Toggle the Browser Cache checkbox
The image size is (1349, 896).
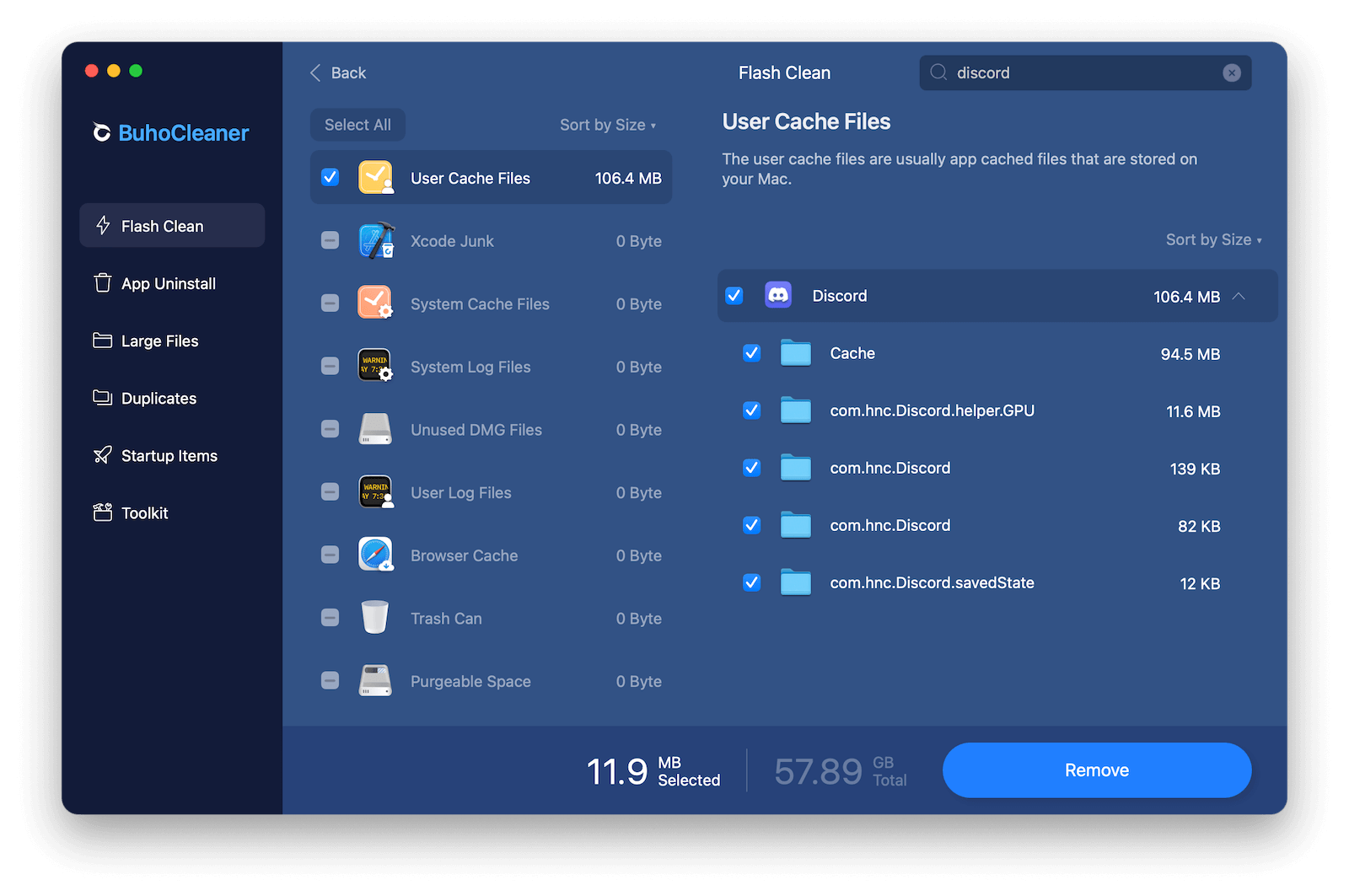click(x=331, y=555)
